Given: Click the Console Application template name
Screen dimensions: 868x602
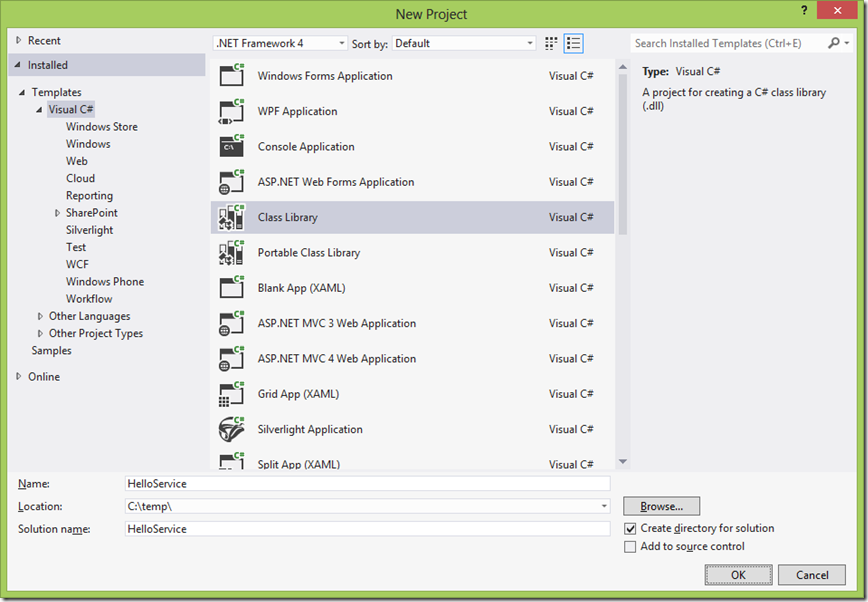Looking at the screenshot, I should (306, 146).
